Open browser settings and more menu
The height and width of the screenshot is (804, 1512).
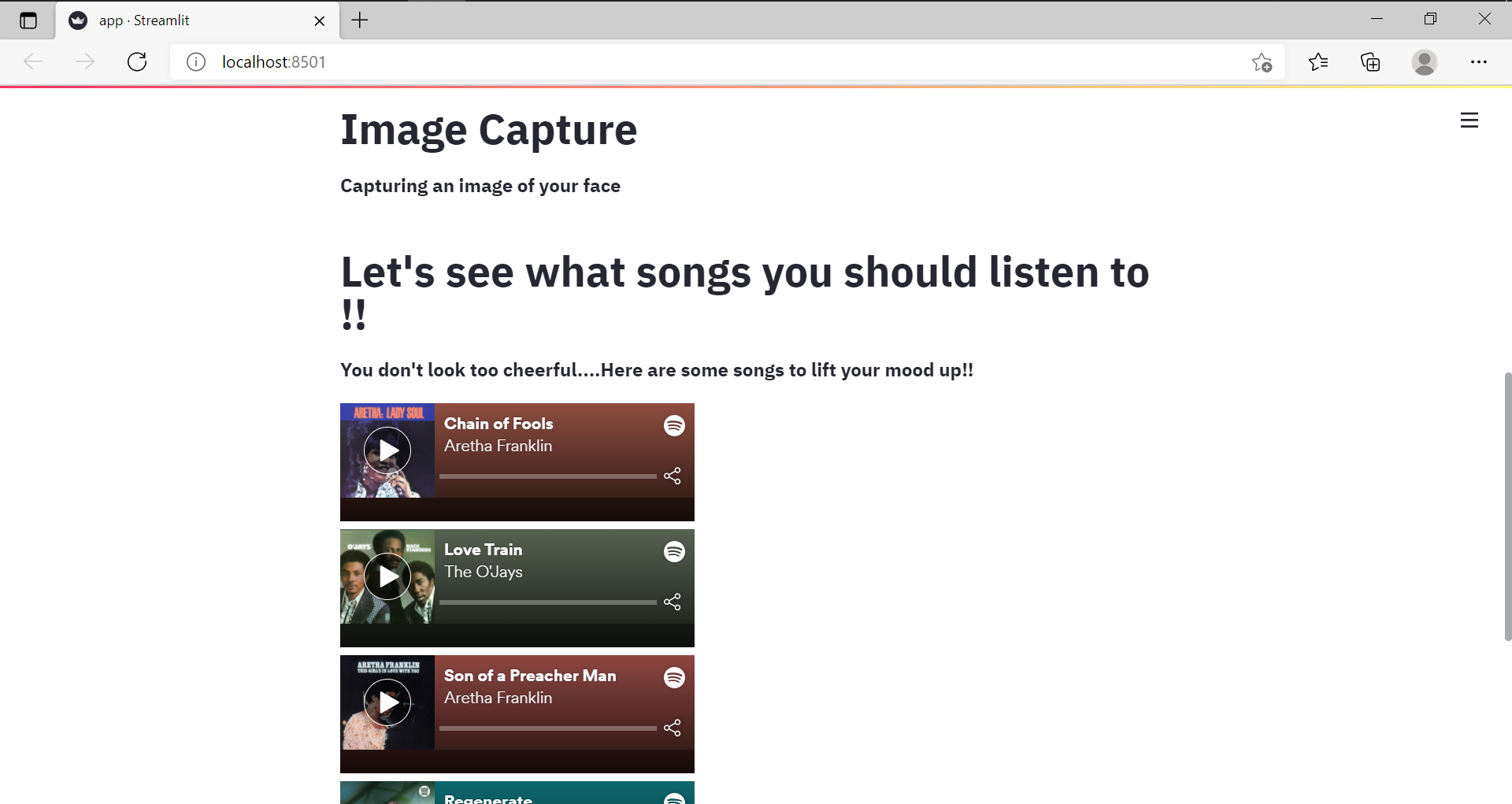pos(1478,61)
